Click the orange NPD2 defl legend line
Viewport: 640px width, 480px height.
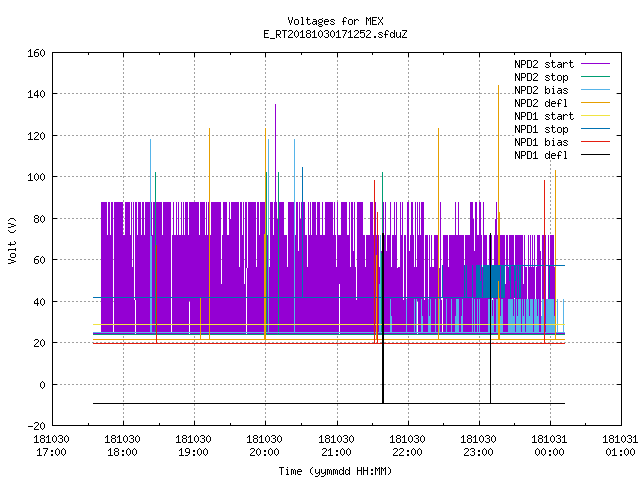click(595, 103)
